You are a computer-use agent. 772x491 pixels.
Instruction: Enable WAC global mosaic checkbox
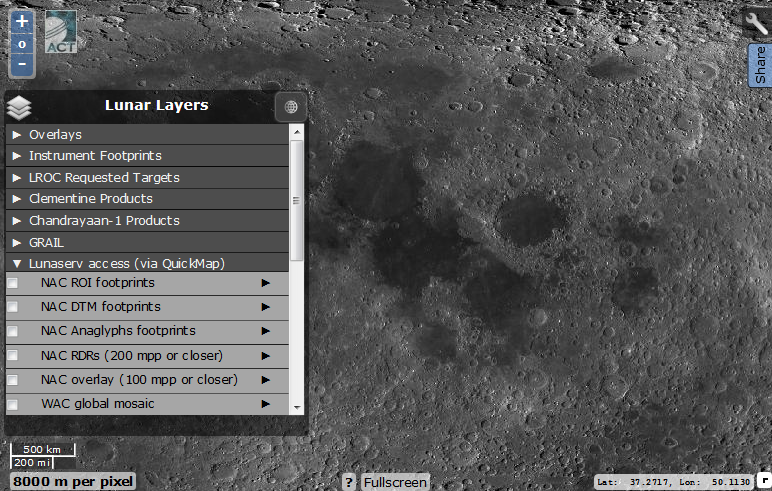click(13, 404)
